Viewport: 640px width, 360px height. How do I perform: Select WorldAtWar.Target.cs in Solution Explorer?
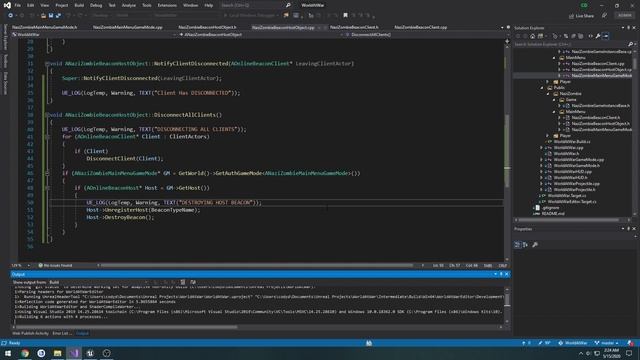coord(567,196)
